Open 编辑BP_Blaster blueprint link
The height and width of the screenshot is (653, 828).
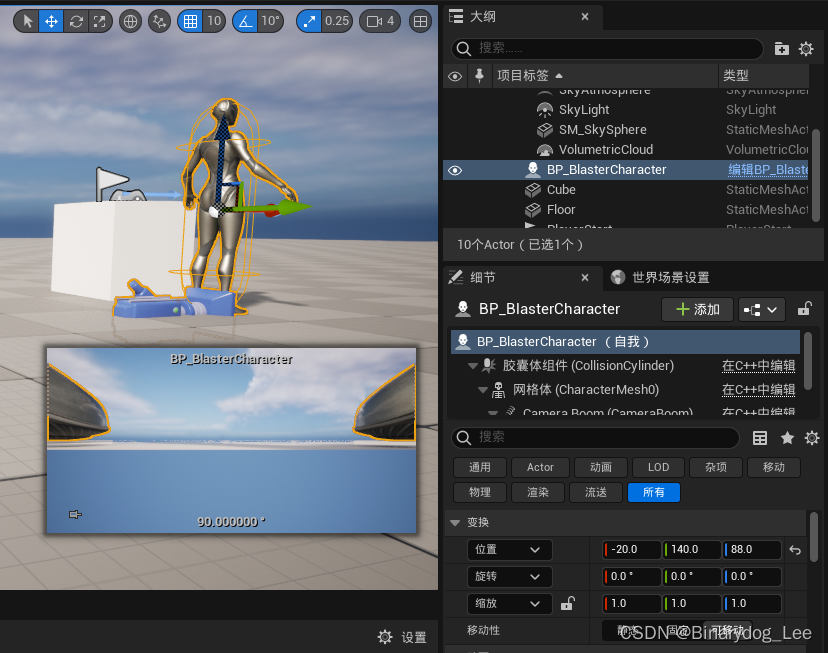pyautogui.click(x=768, y=169)
